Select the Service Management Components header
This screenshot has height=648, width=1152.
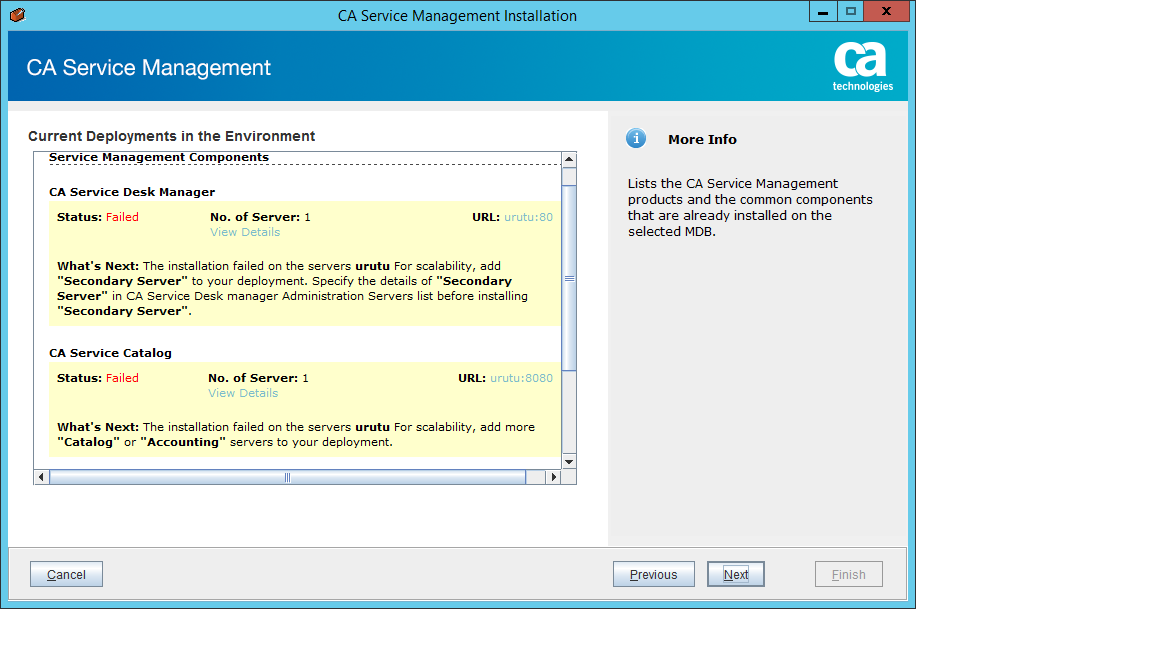160,157
